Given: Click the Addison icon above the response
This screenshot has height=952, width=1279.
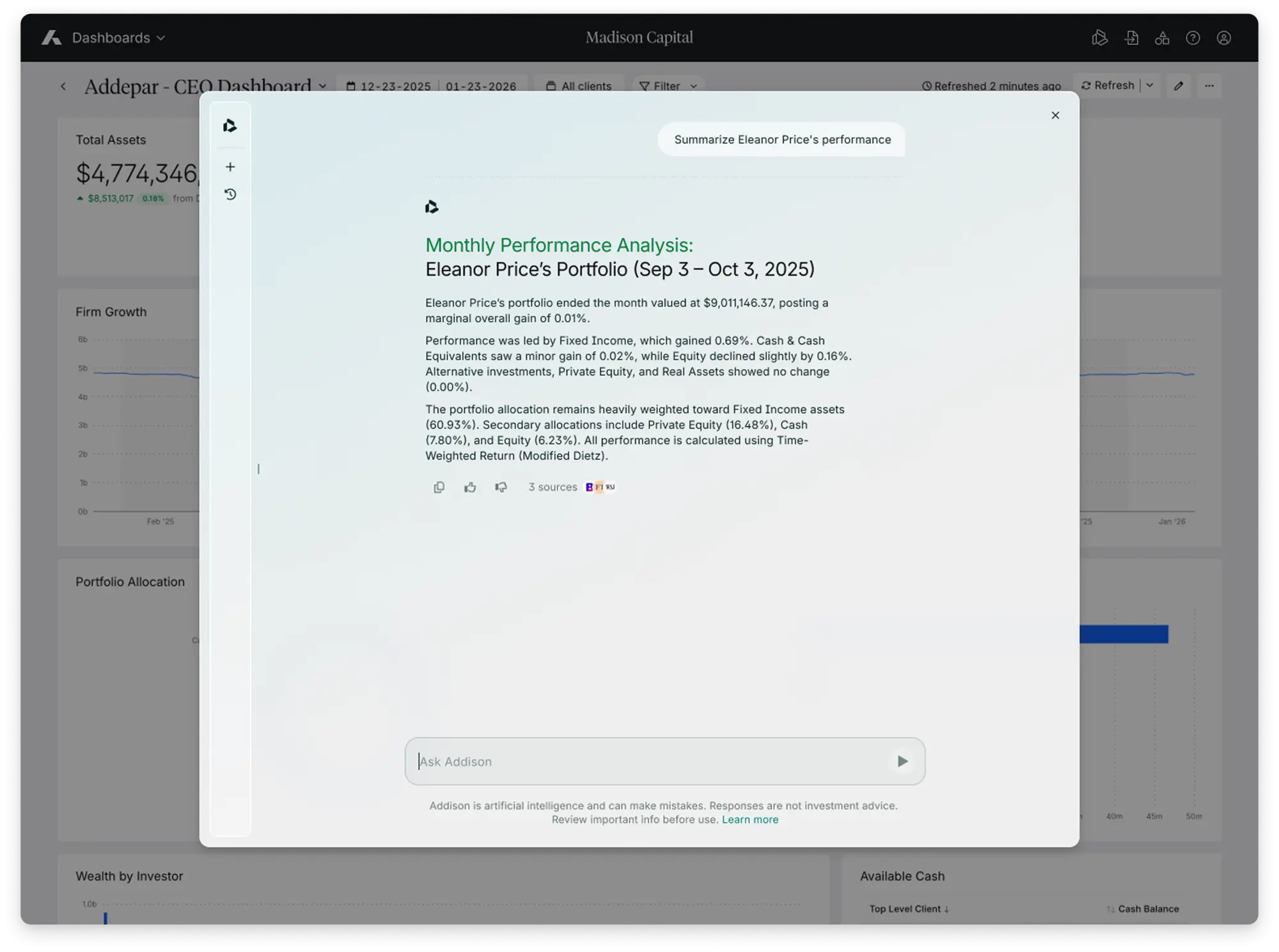Looking at the screenshot, I should coord(432,207).
